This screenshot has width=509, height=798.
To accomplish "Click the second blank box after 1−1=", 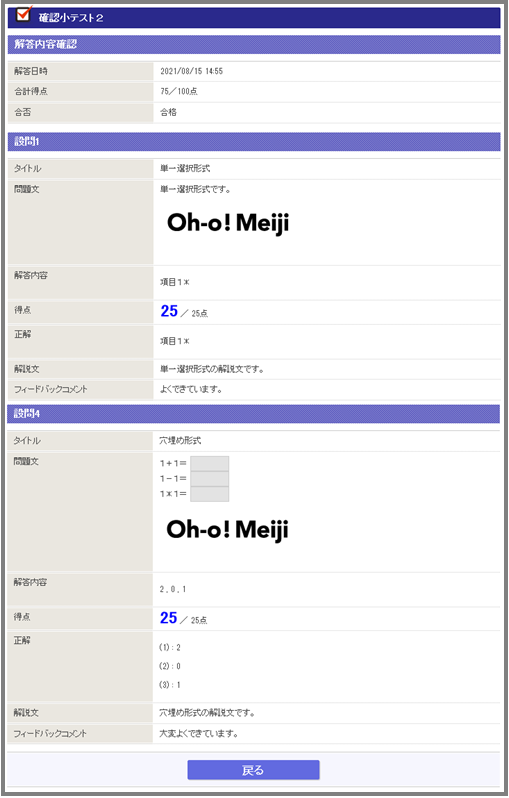I will pos(209,478).
